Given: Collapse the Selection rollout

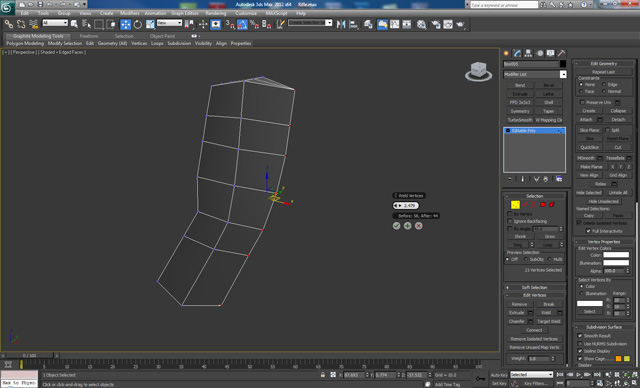Looking at the screenshot, I should [534, 196].
